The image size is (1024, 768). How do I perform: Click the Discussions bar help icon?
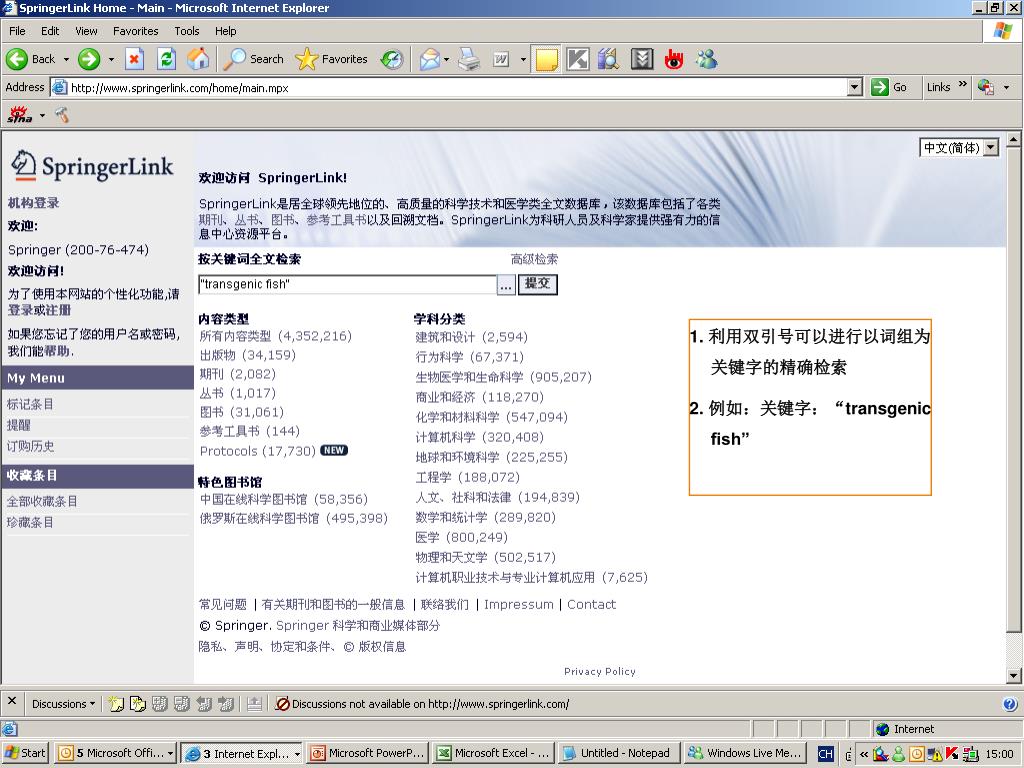point(1010,704)
